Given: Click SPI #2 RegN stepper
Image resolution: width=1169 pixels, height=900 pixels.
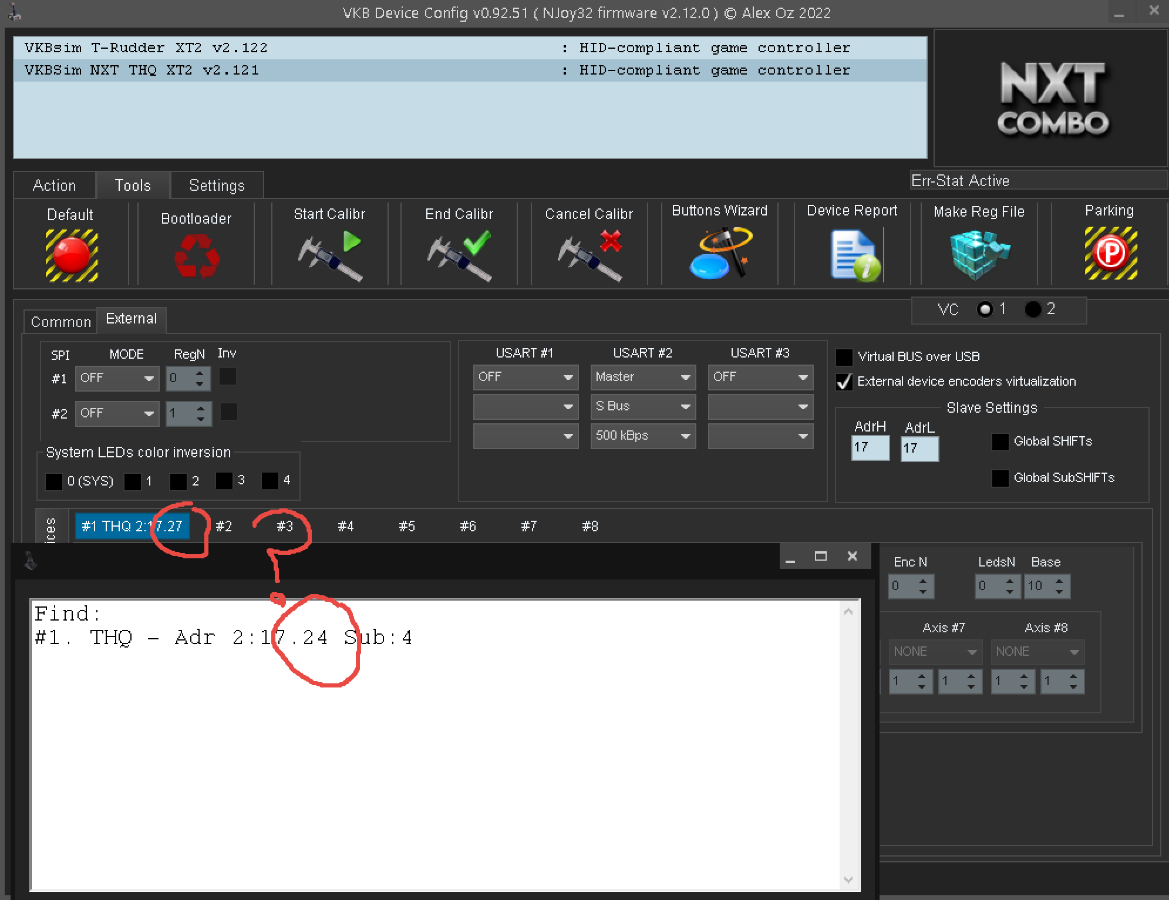Looking at the screenshot, I should pyautogui.click(x=189, y=413).
